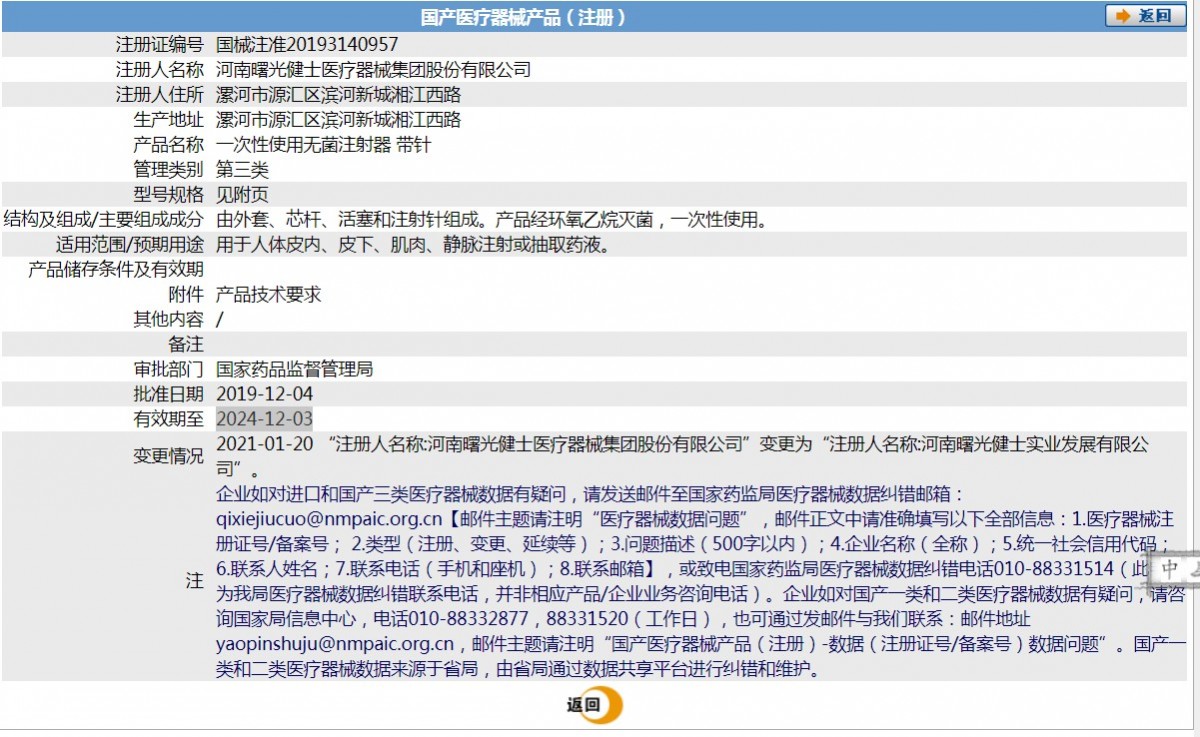Image resolution: width=1200 pixels, height=737 pixels.
Task: Click the 备注 label
Action: 186,345
